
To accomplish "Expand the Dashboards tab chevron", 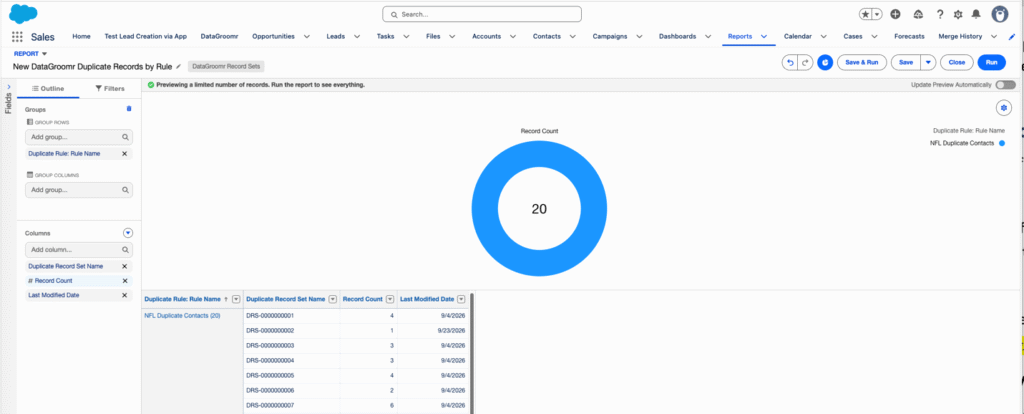I will coord(708,37).
